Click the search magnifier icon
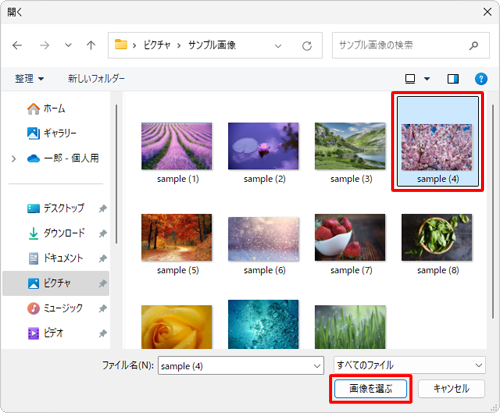Viewport: 500px width, 413px height. coord(474,45)
